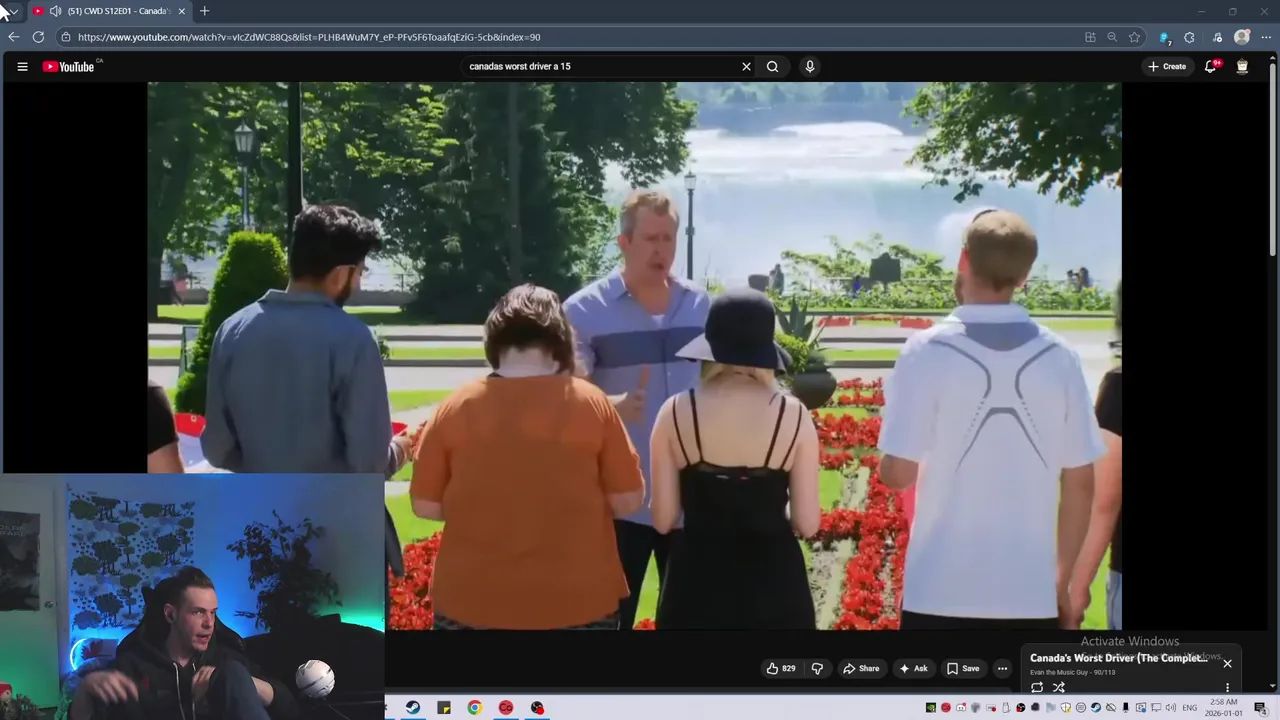Open the playlist panel's vertical dots menu

click(x=1227, y=688)
